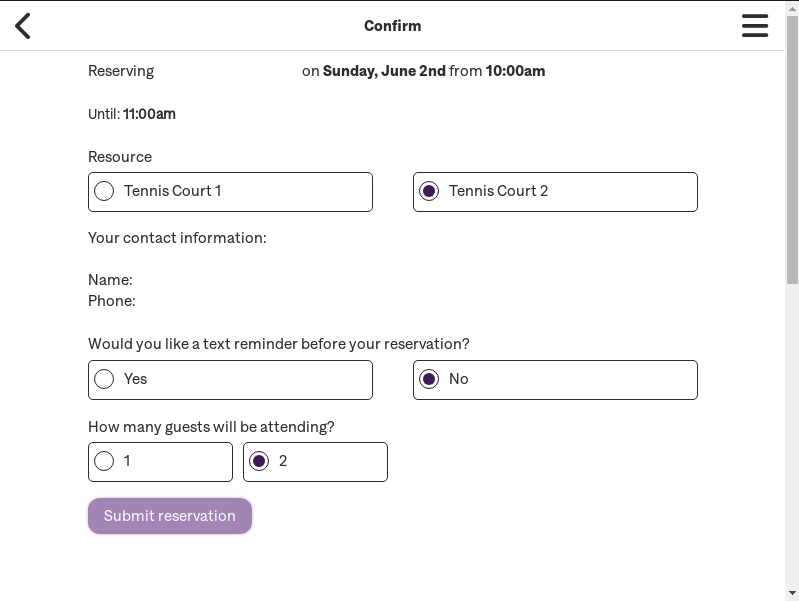Choose Yes for text reminder

104,379
